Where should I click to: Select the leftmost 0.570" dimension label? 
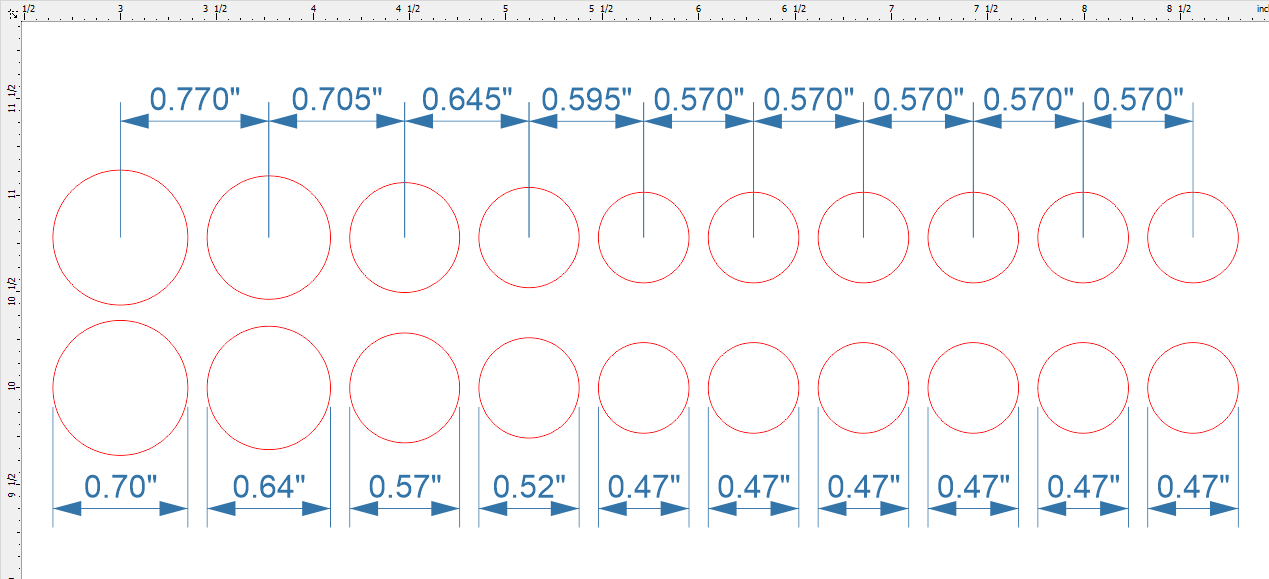698,98
